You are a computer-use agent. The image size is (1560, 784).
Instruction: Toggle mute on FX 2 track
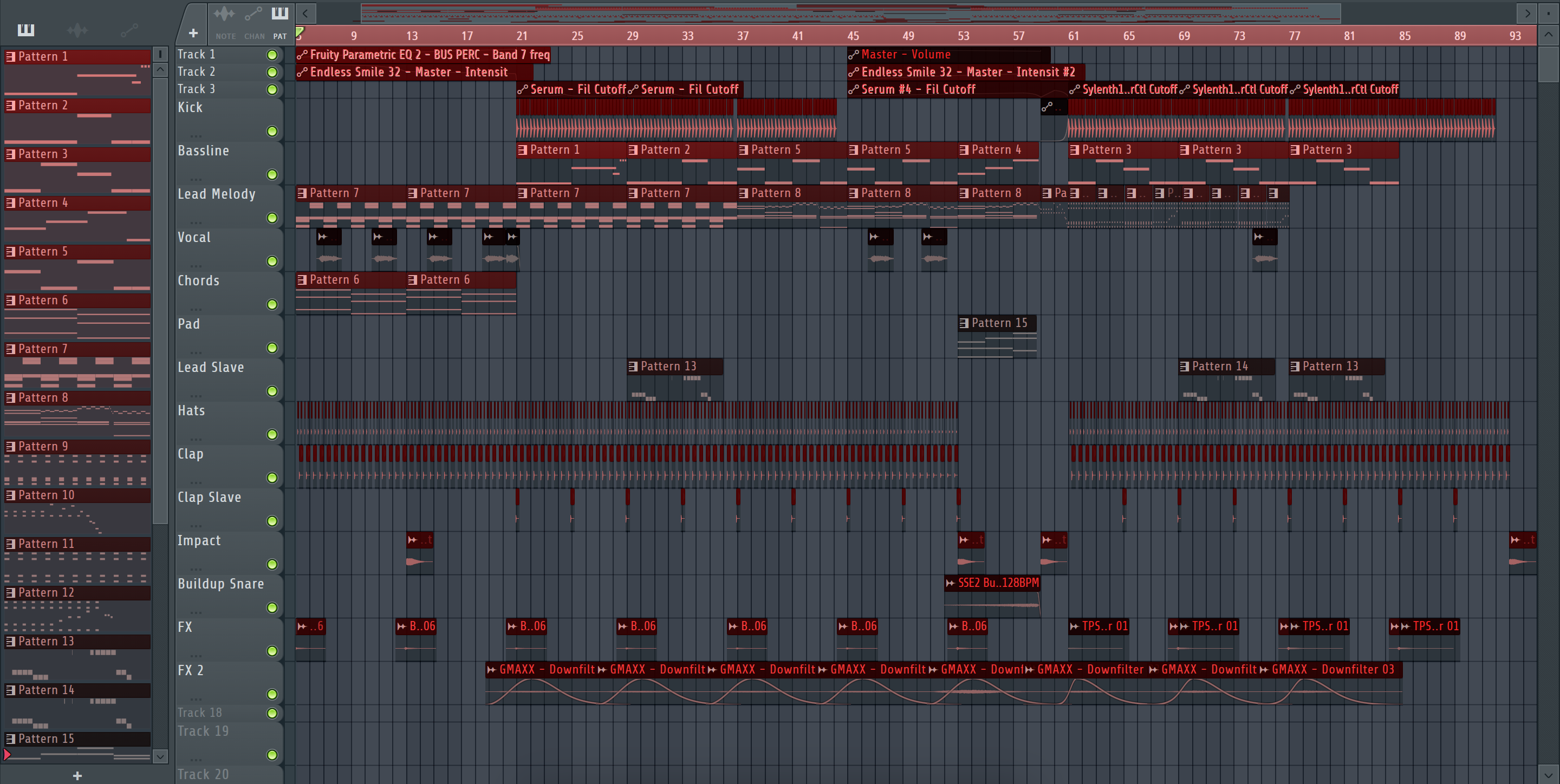click(x=272, y=695)
